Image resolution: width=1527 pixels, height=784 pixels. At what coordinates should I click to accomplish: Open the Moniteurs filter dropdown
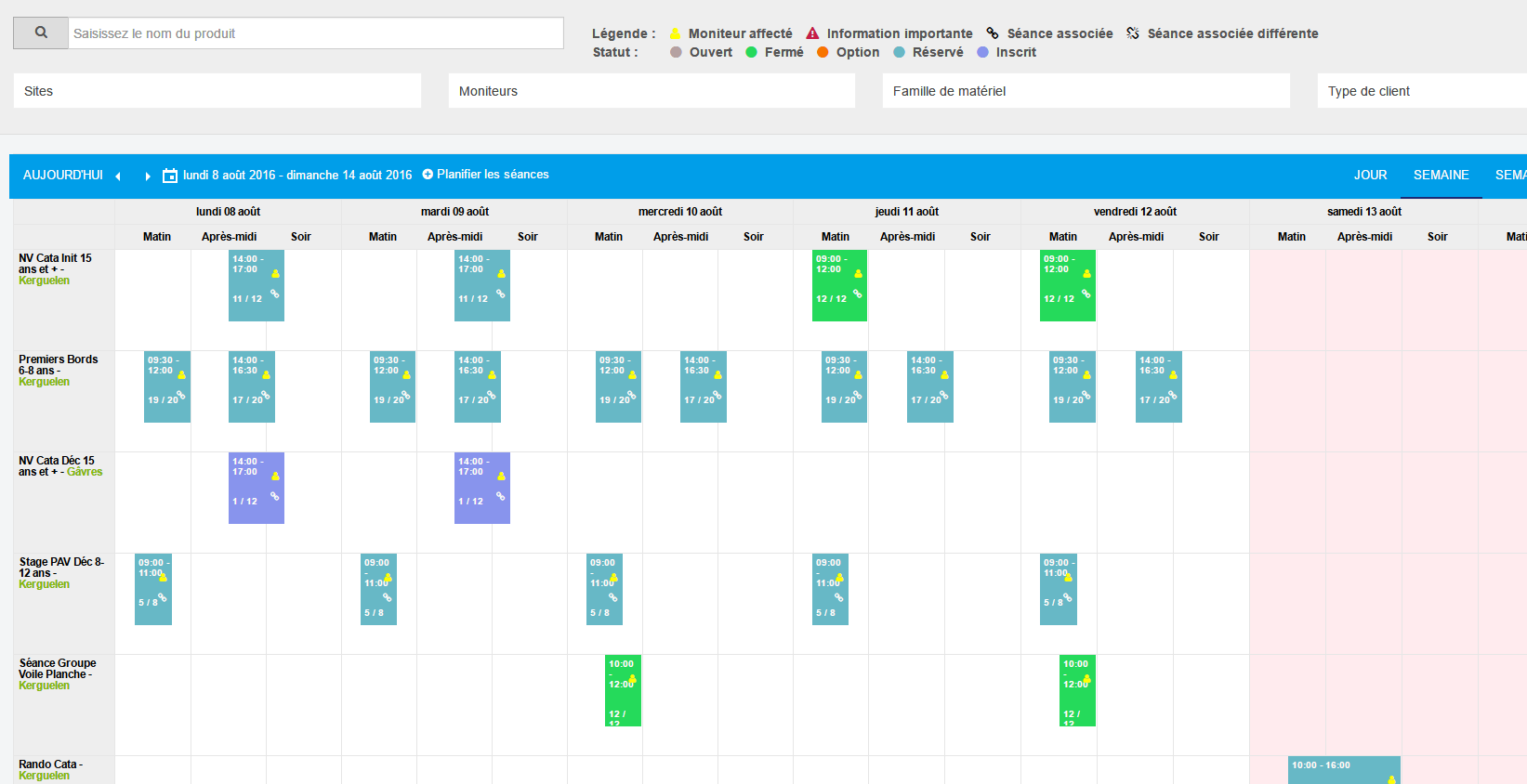coord(652,91)
